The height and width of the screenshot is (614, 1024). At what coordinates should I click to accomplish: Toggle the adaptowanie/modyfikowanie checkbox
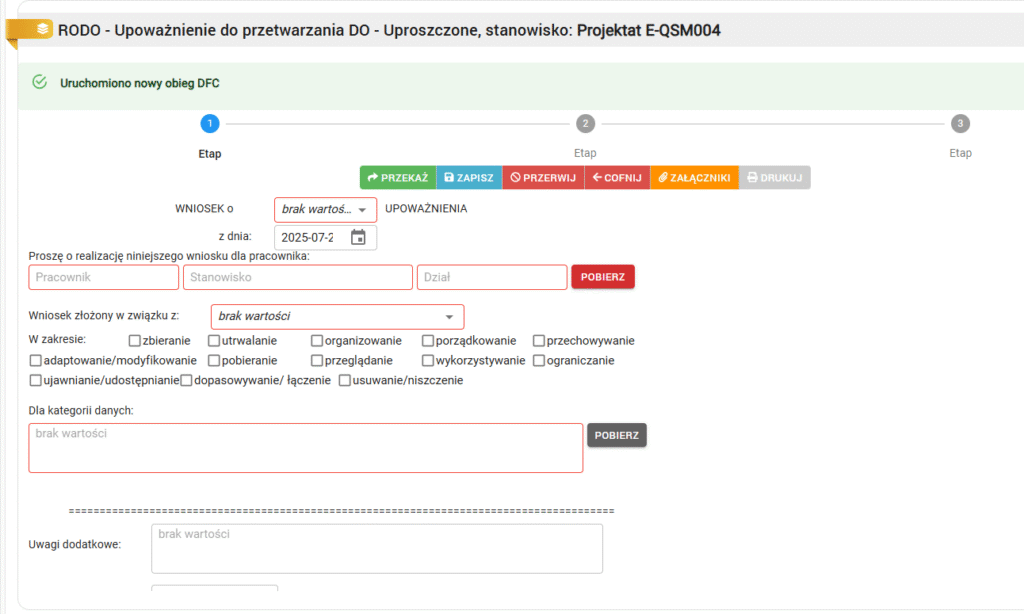37,360
